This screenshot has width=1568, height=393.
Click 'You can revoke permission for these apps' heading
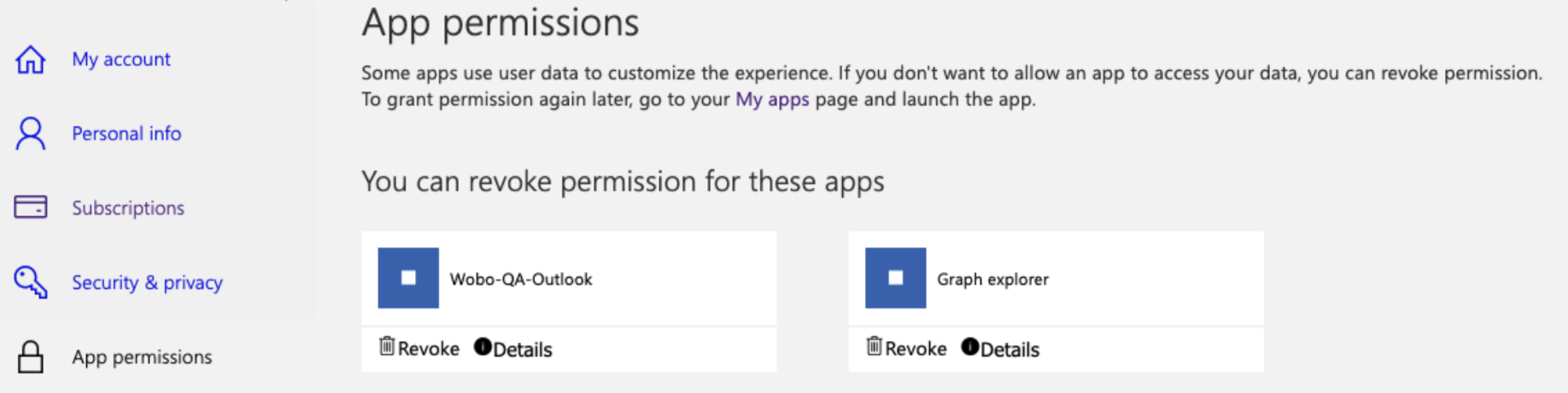tap(623, 181)
